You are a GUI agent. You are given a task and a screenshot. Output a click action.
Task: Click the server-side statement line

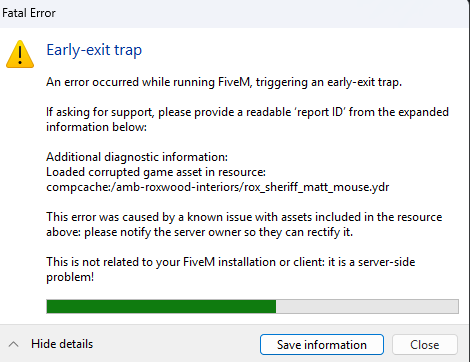point(231,262)
